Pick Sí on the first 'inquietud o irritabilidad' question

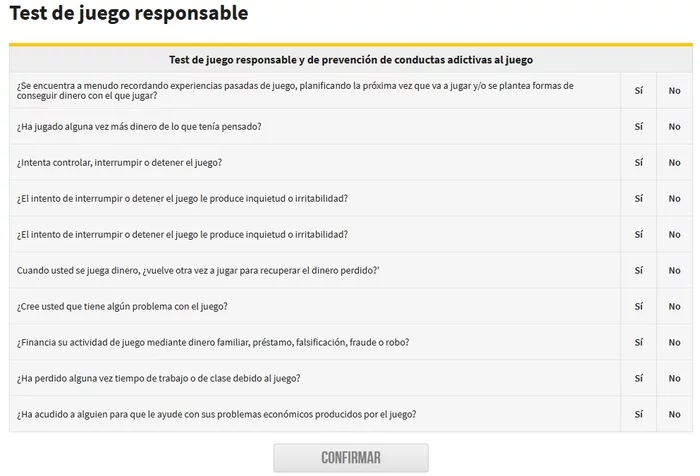click(638, 199)
